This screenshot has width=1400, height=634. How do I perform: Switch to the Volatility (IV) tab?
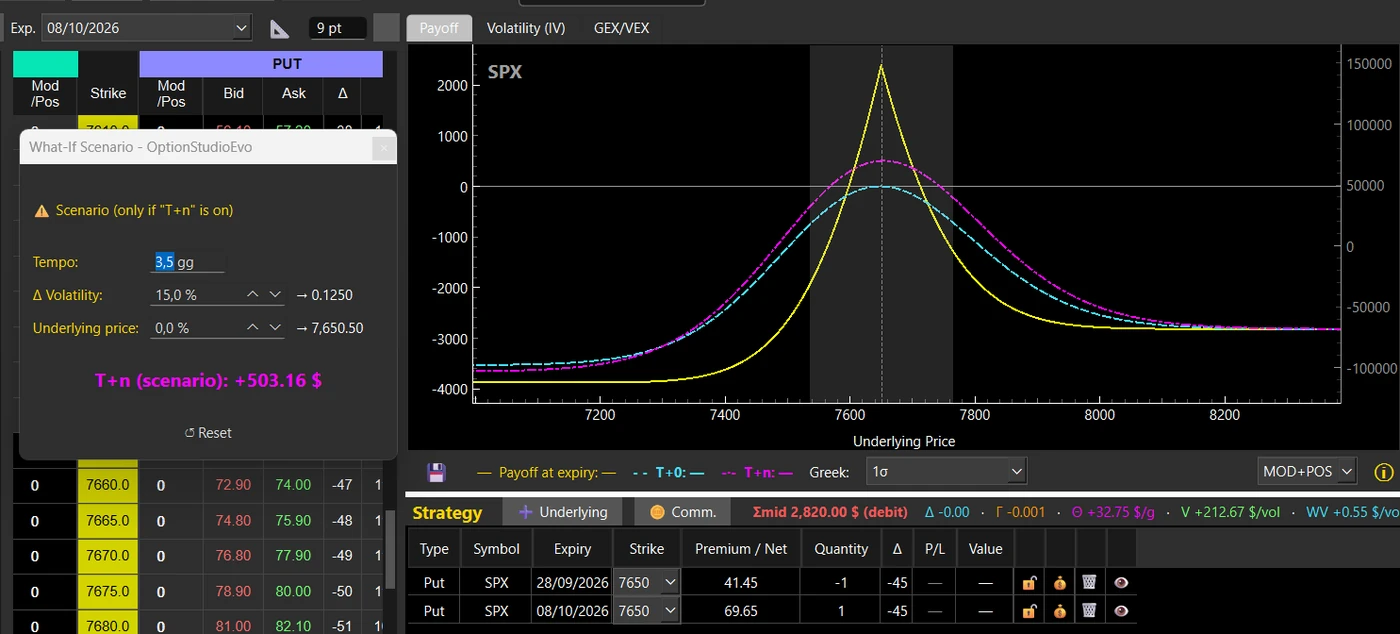(x=526, y=28)
